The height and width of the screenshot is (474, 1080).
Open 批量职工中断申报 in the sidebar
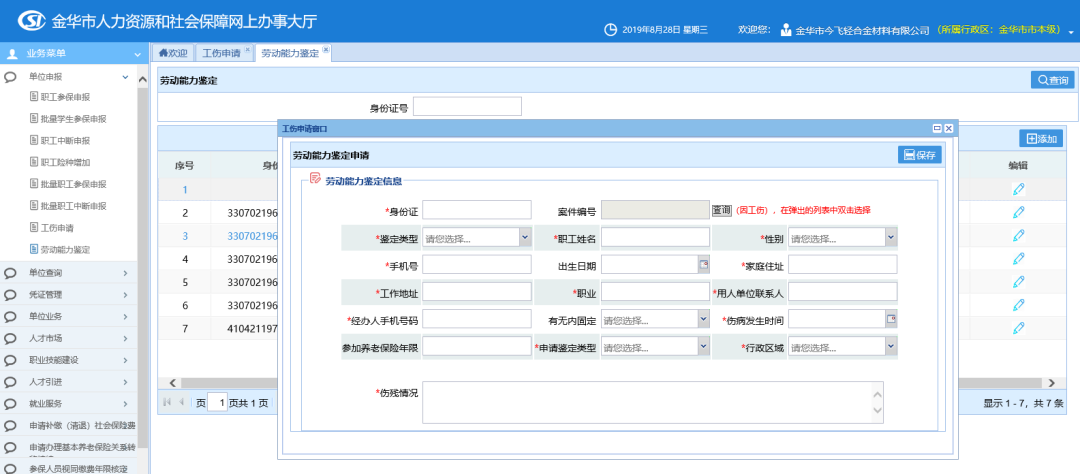(x=74, y=205)
